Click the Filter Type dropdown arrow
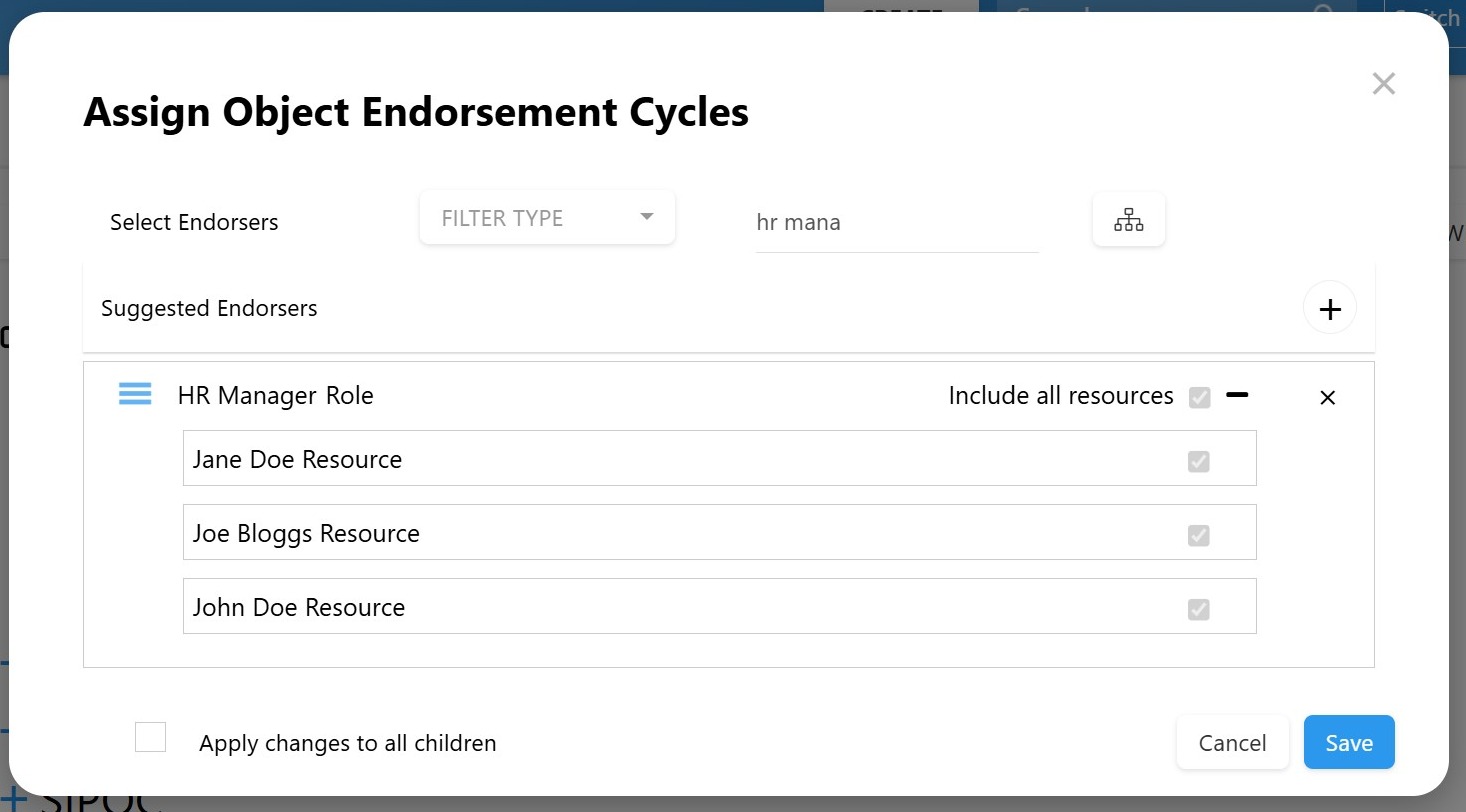The height and width of the screenshot is (812, 1466). (647, 217)
